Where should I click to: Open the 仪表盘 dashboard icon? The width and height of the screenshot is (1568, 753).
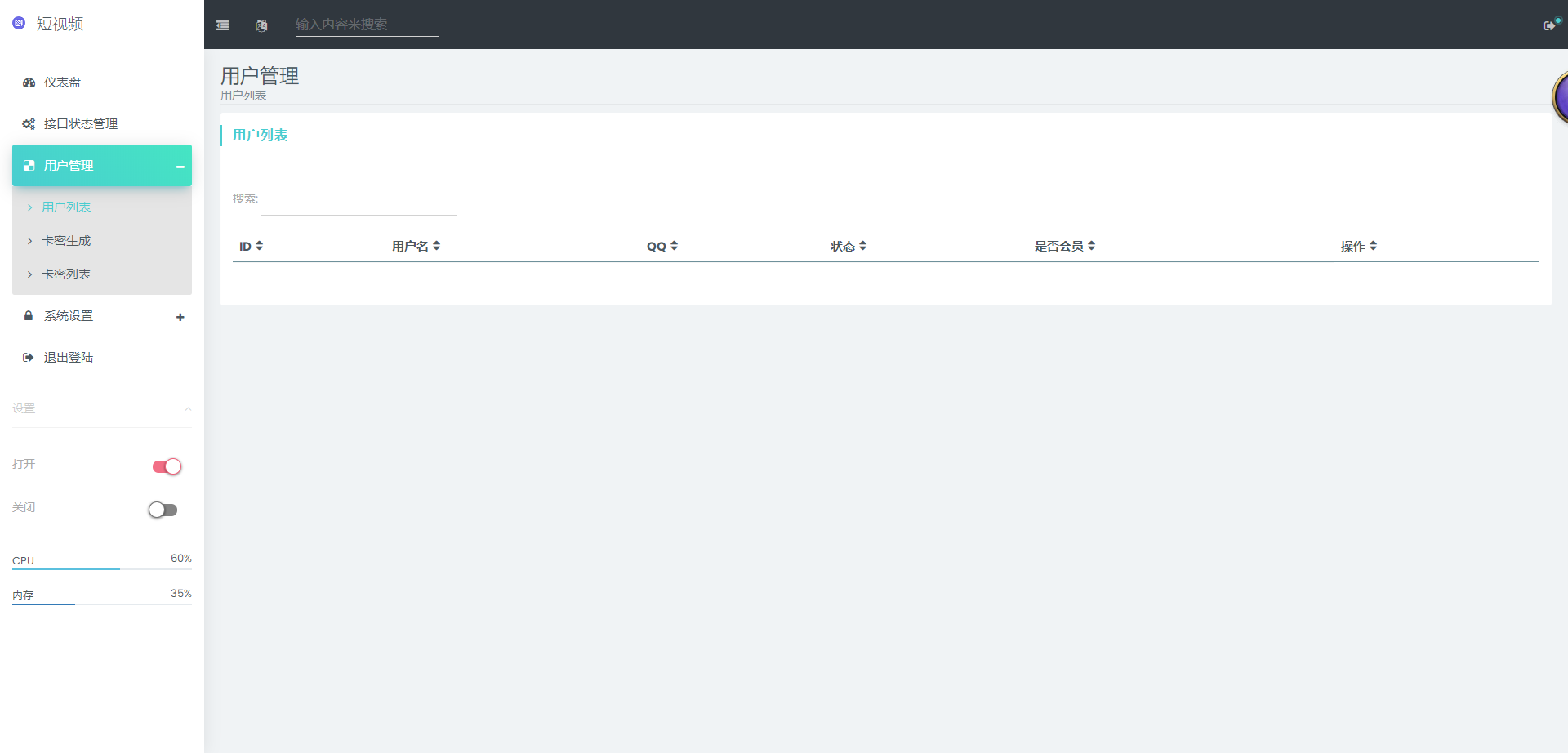point(29,82)
